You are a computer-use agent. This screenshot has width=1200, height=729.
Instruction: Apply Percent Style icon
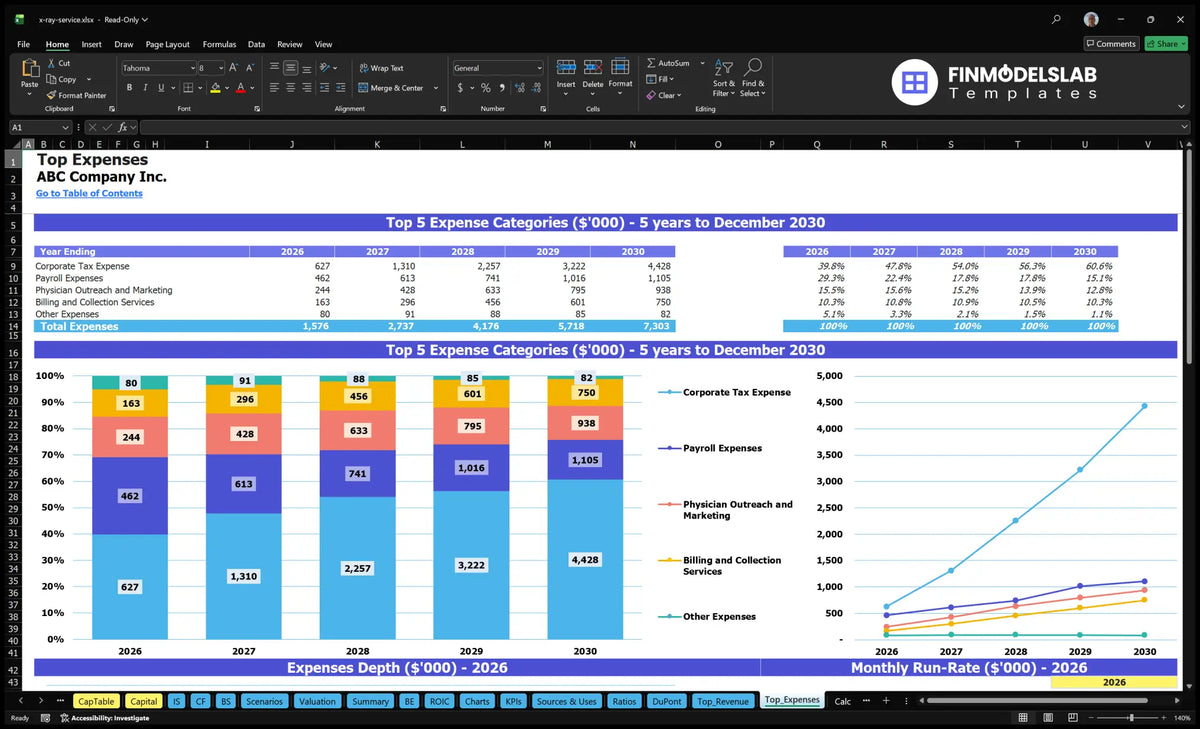pos(486,88)
